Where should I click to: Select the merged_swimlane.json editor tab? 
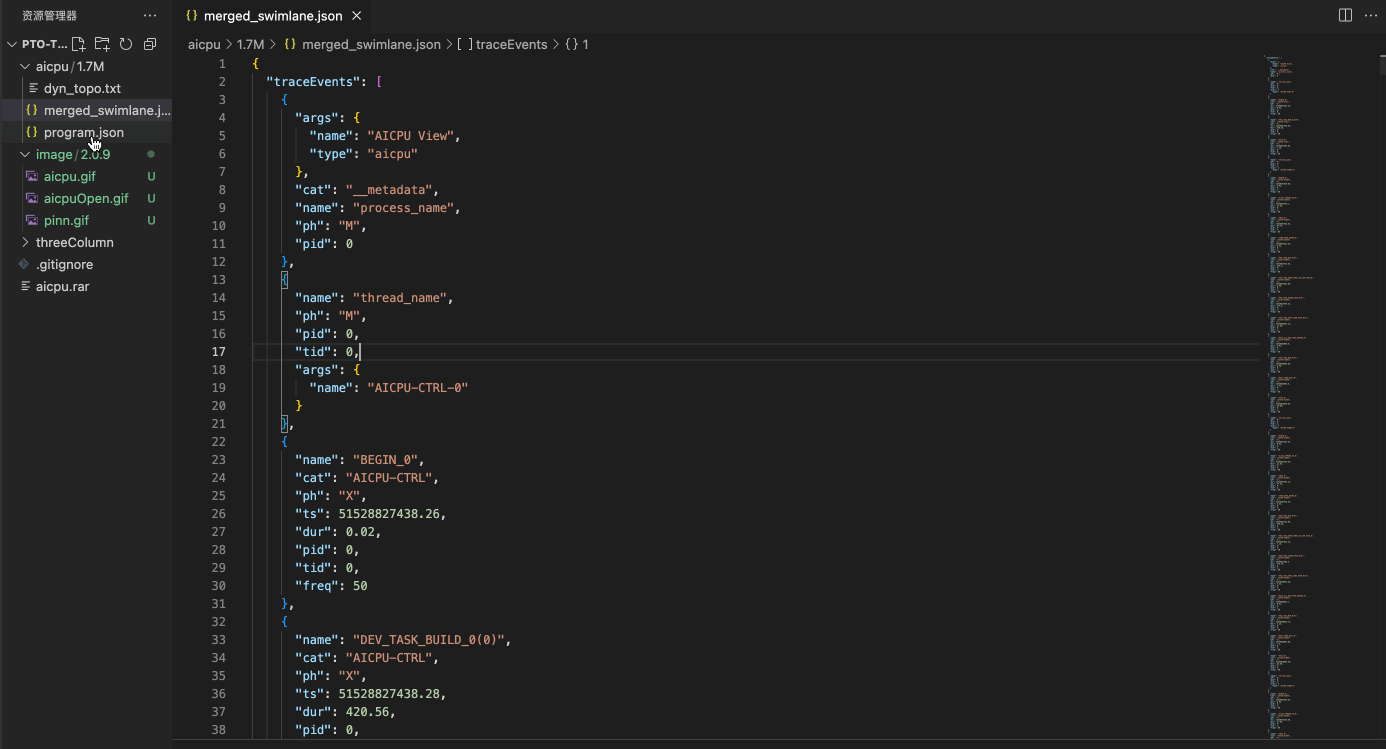pyautogui.click(x=272, y=16)
